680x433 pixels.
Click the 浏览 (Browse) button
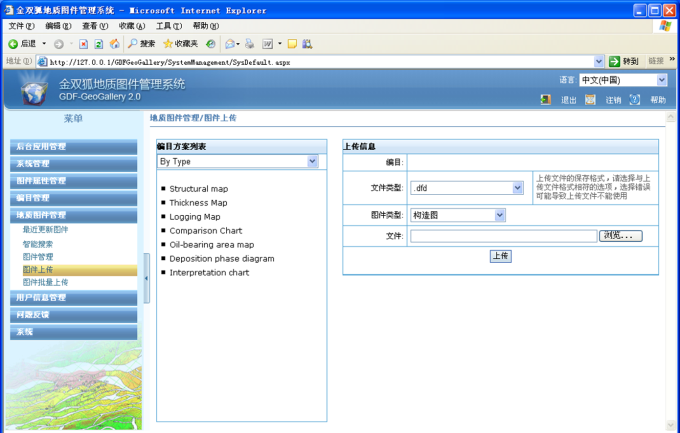(x=621, y=236)
